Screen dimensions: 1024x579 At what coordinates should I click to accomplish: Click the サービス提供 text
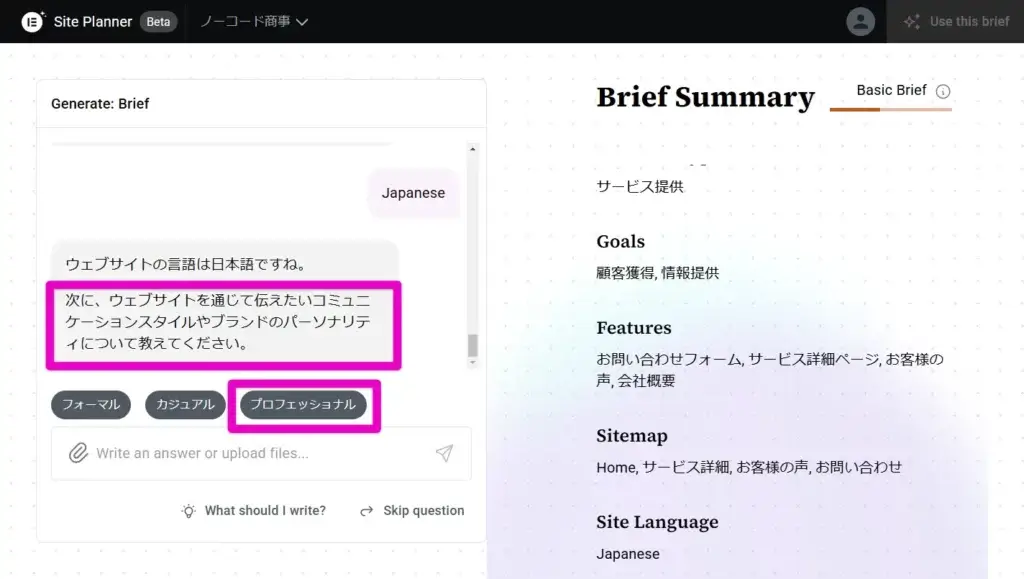coord(640,187)
